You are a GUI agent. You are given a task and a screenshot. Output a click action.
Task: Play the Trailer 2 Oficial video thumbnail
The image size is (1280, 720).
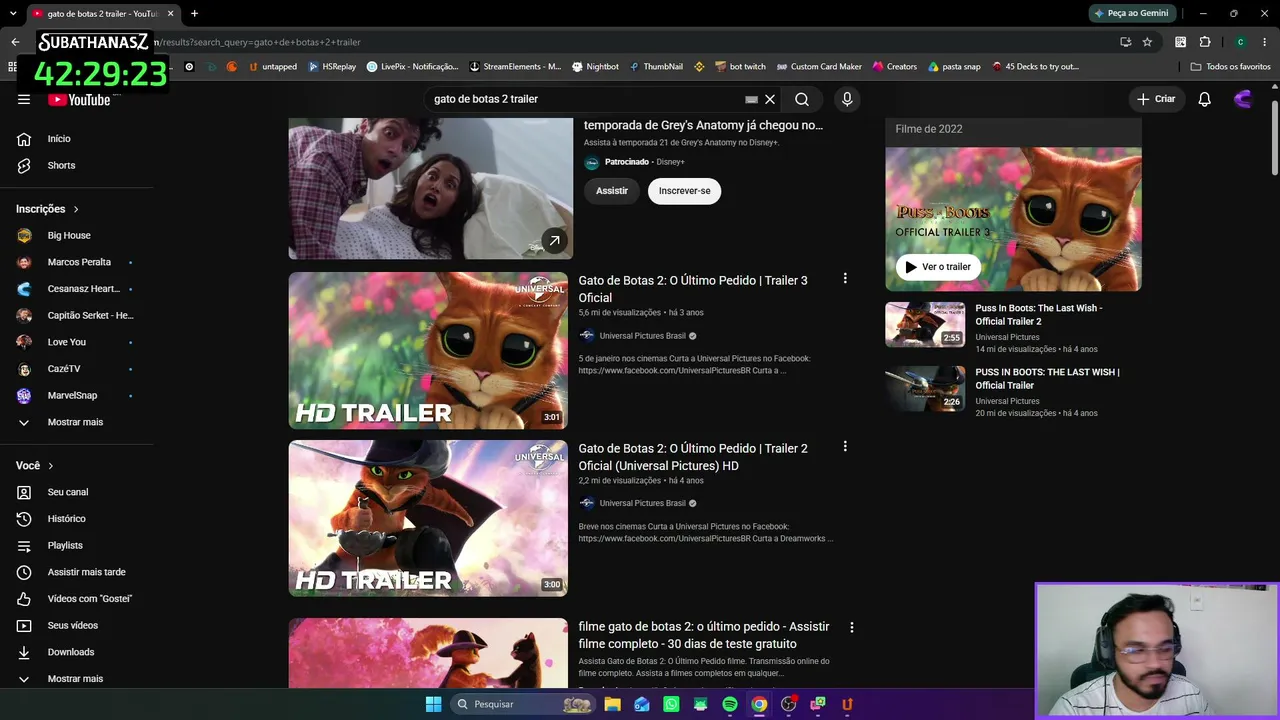(428, 519)
